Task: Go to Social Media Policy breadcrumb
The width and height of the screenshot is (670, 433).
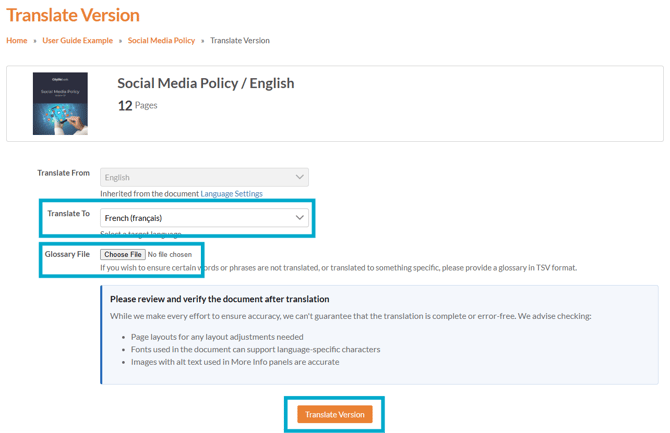Action: pyautogui.click(x=160, y=41)
